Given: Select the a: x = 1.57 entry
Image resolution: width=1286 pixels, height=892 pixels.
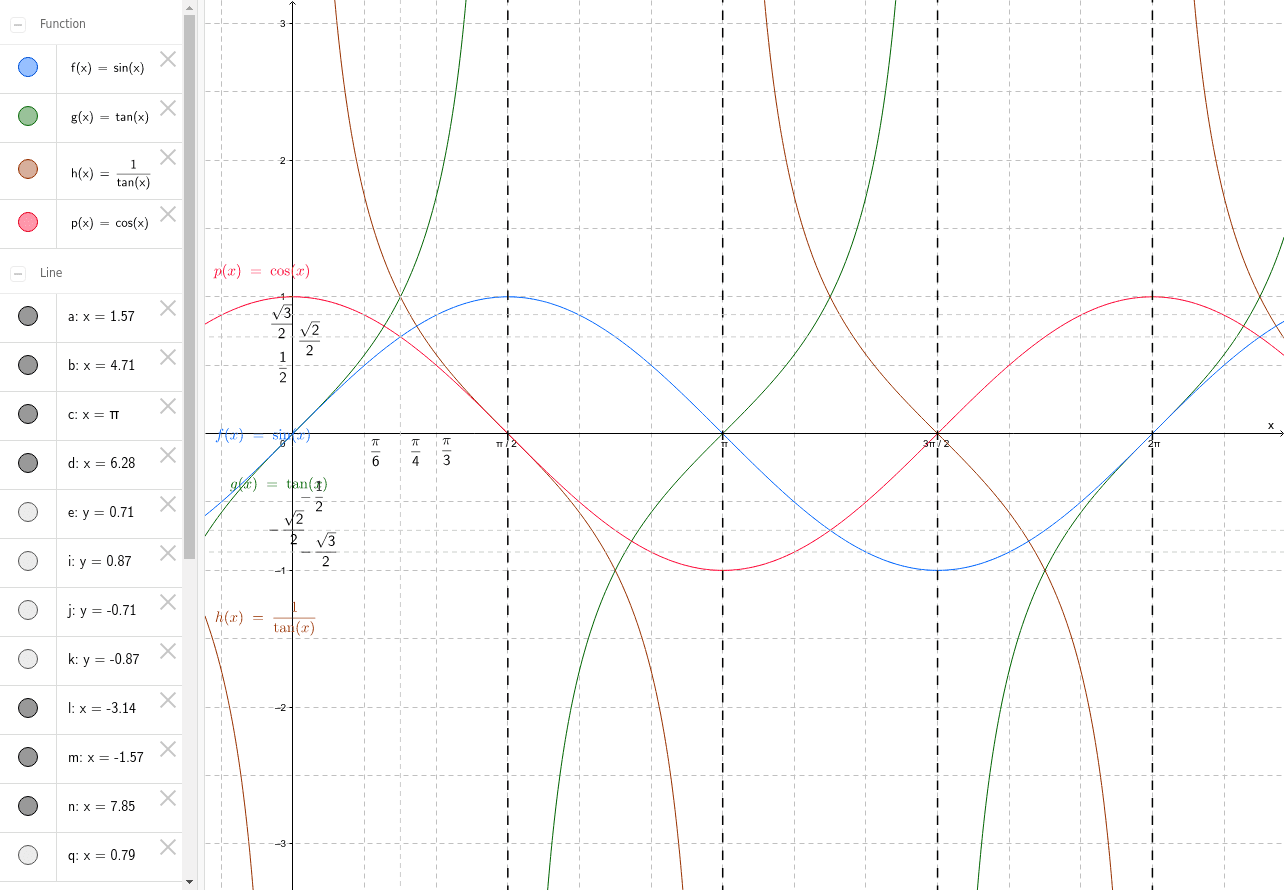Looking at the screenshot, I should point(101,316).
